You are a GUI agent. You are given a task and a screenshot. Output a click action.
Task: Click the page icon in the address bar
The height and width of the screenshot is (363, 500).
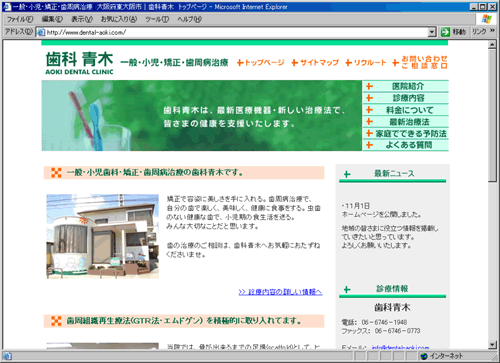[x=41, y=32]
